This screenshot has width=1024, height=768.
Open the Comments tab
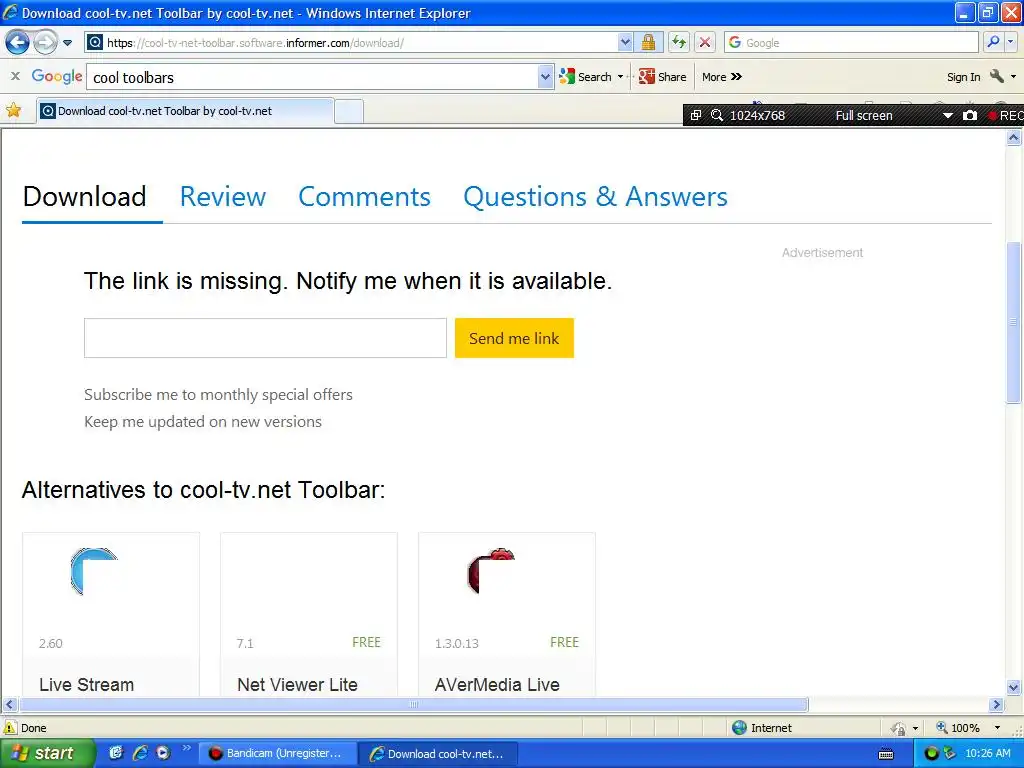(x=364, y=197)
